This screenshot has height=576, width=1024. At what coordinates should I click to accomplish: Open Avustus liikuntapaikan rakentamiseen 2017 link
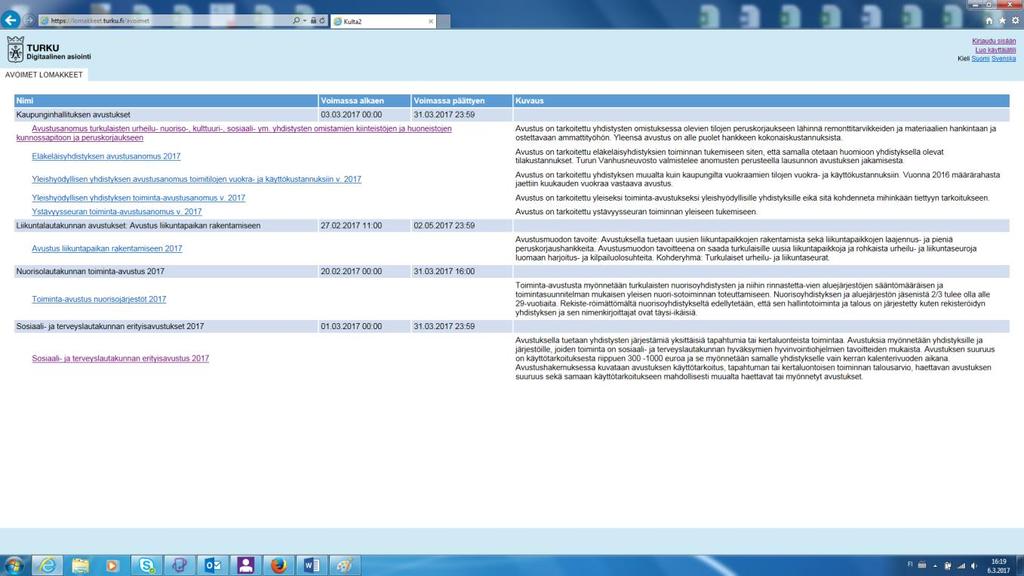click(x=107, y=249)
